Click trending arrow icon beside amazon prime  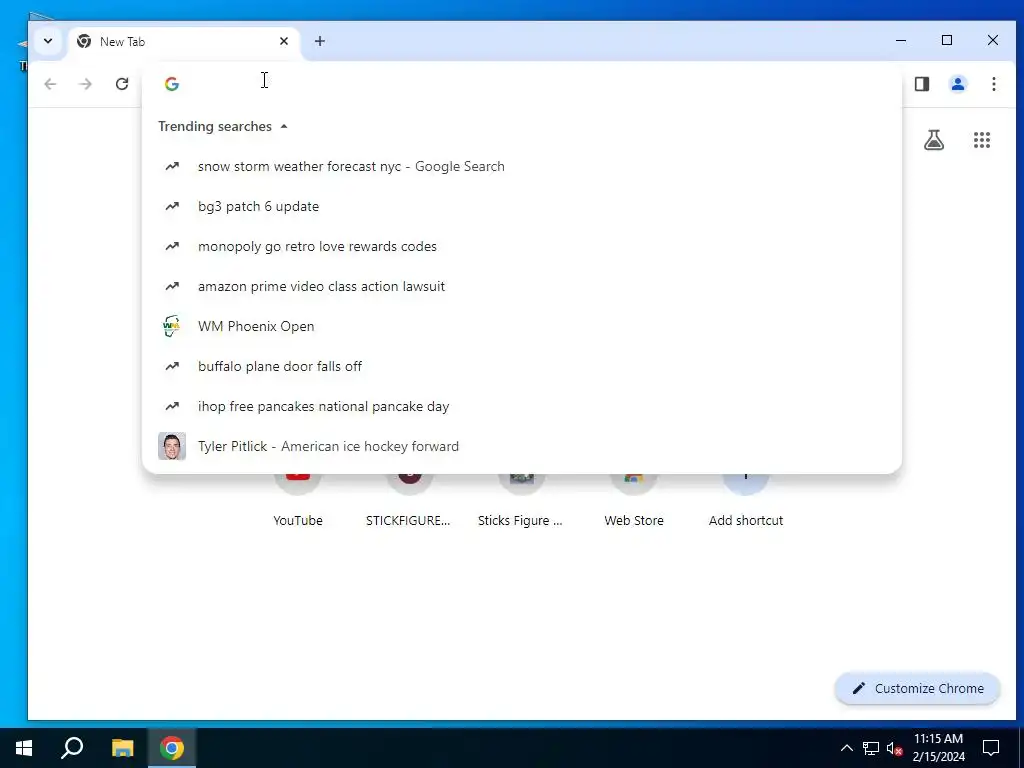pos(172,286)
